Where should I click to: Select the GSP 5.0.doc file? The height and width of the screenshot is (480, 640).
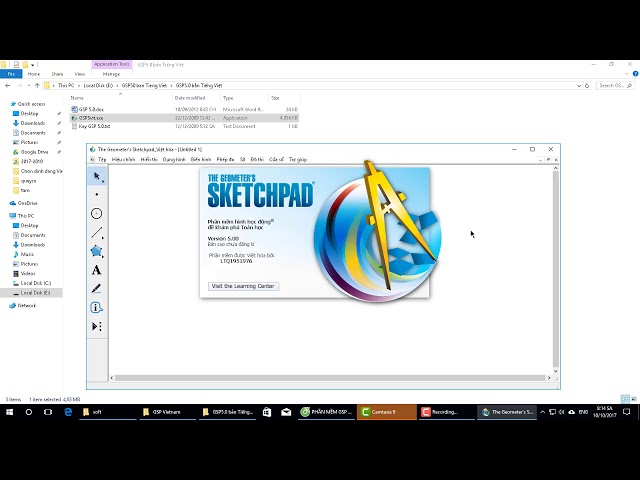pyautogui.click(x=91, y=109)
